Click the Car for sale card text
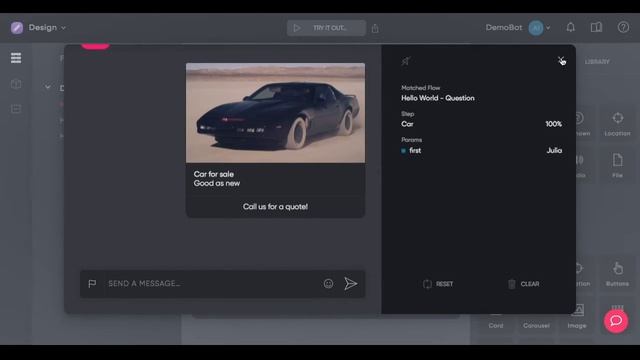The image size is (640, 360). (214, 174)
